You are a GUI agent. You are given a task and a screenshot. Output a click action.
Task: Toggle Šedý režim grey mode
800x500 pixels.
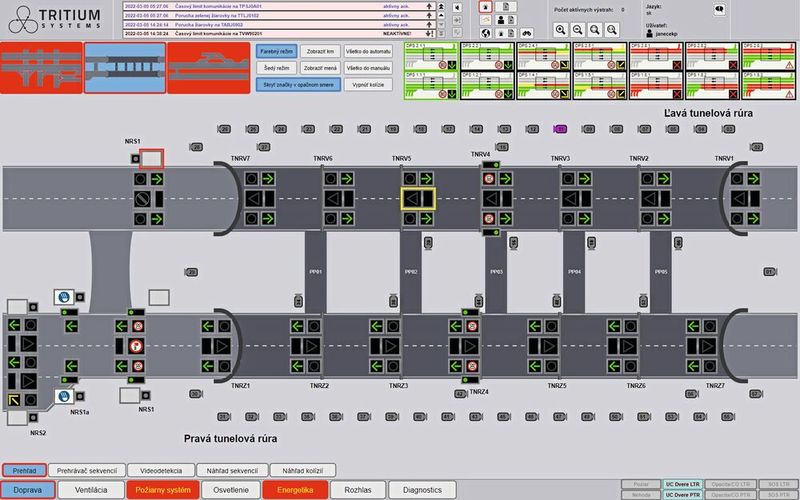(x=276, y=68)
